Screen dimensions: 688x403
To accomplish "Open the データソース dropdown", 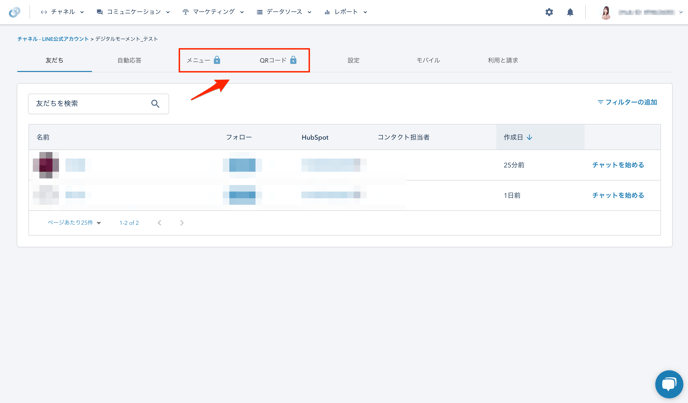I will 284,12.
